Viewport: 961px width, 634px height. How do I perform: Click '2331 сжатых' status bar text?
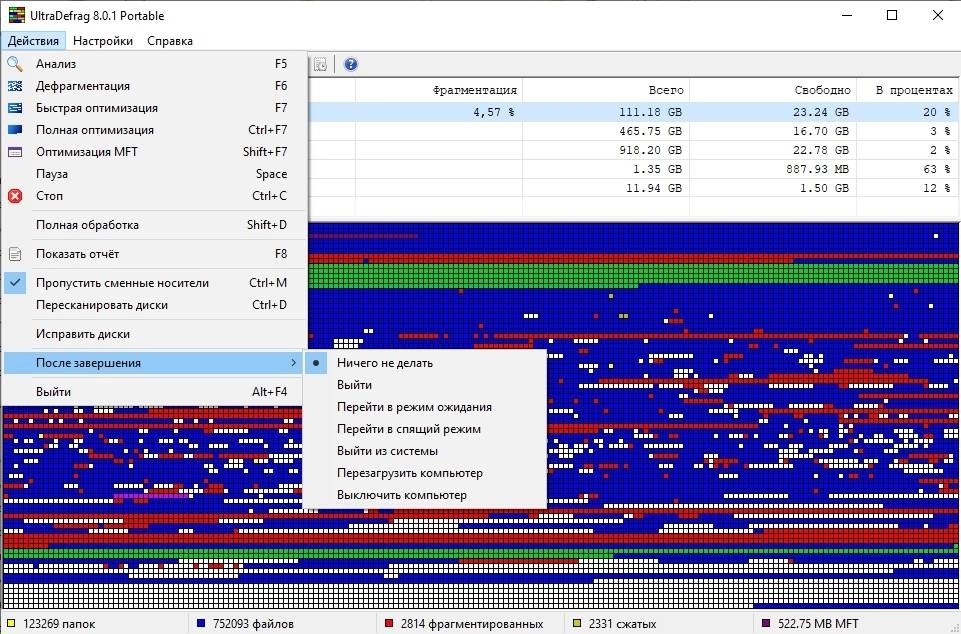(622, 624)
